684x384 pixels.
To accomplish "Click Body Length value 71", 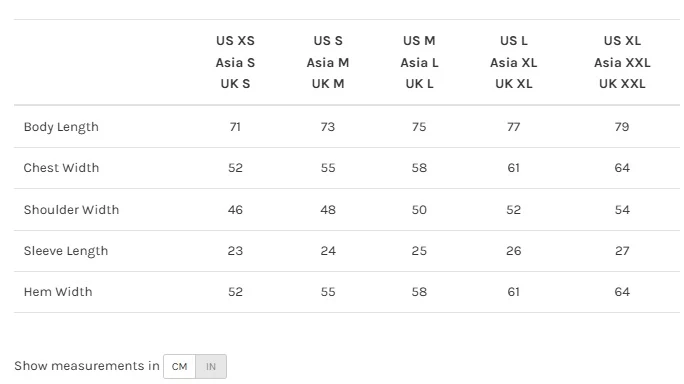I will (x=235, y=127).
